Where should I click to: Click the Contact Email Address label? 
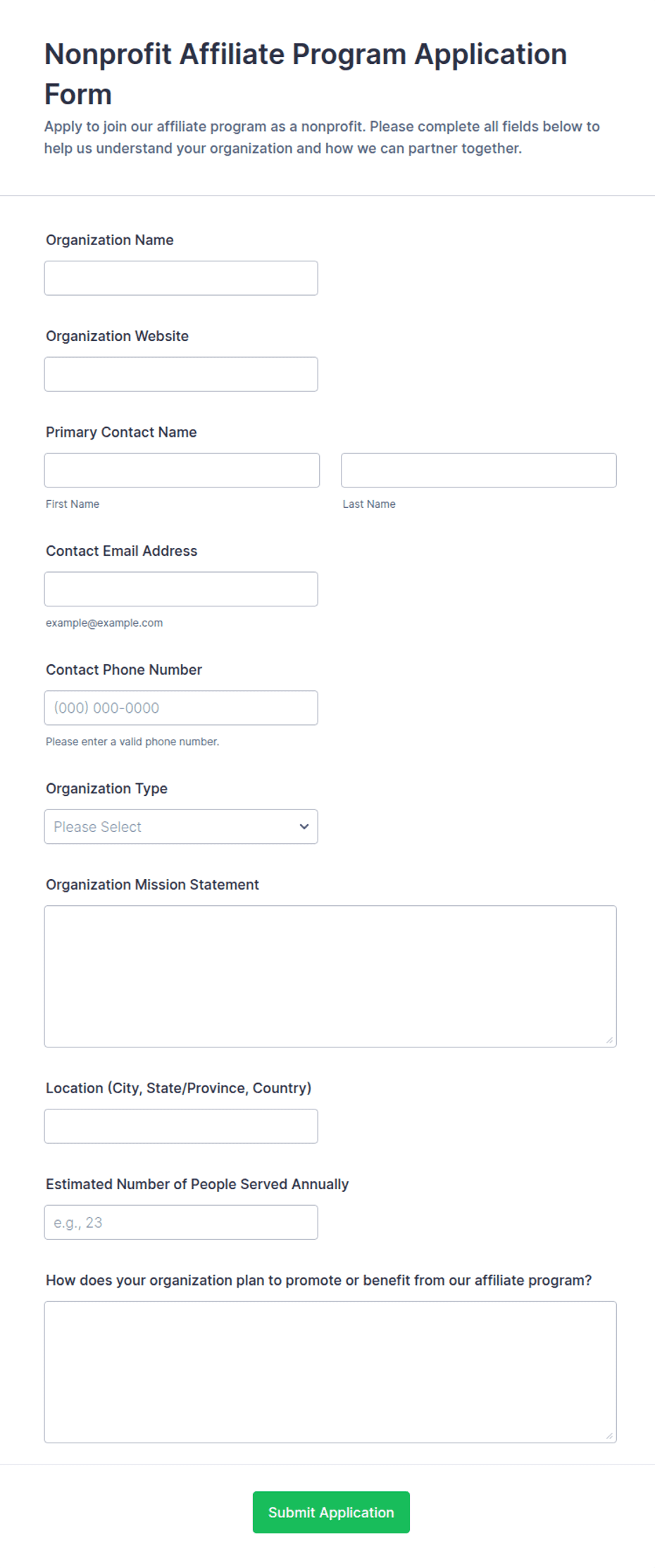122,551
